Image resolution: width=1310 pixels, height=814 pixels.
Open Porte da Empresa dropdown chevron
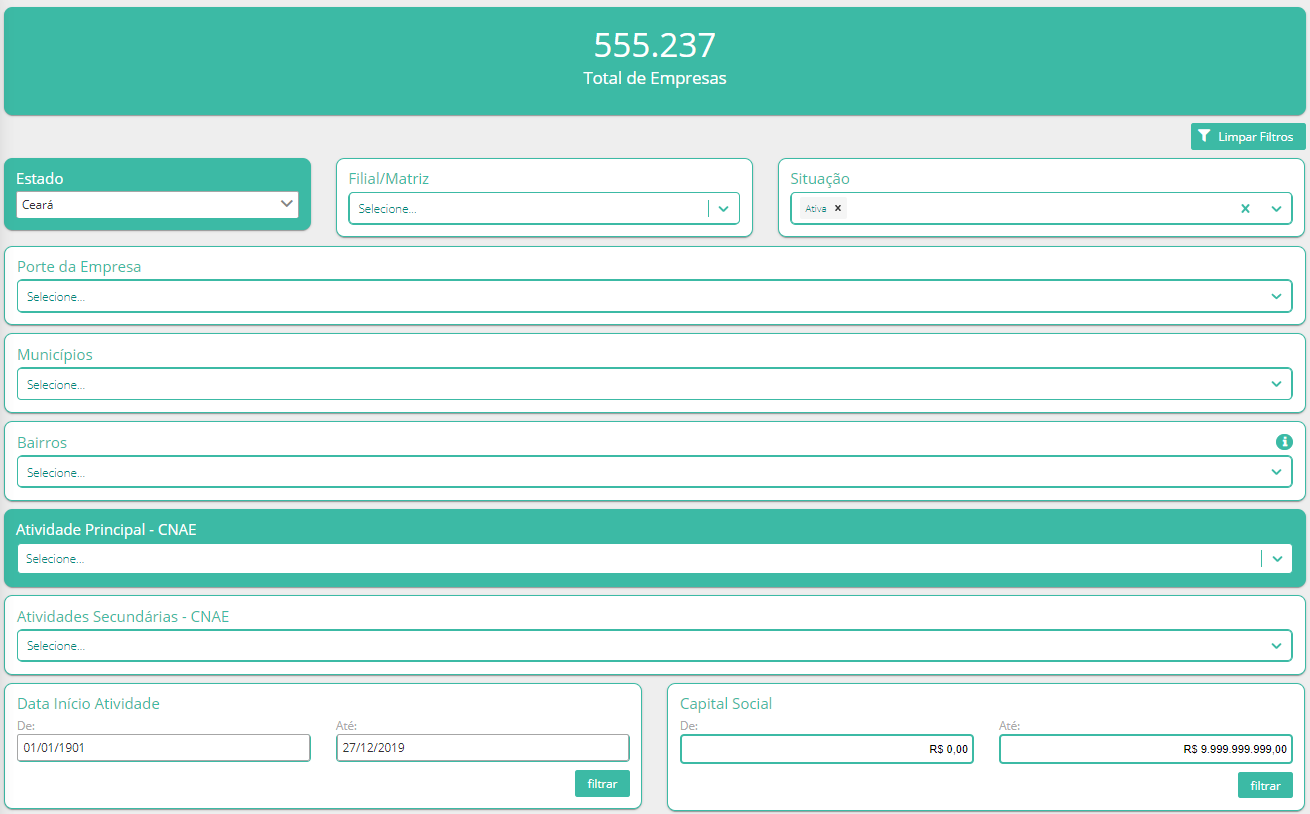tap(1276, 296)
